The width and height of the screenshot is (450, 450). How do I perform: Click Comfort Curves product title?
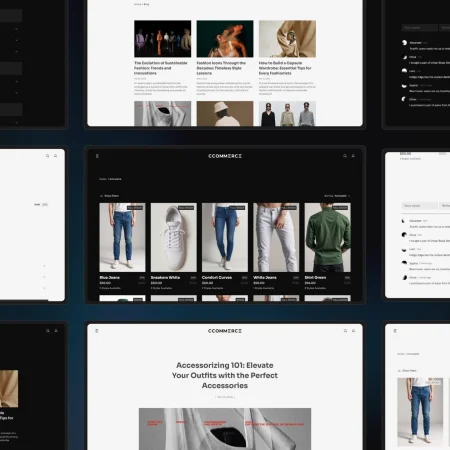tap(217, 277)
